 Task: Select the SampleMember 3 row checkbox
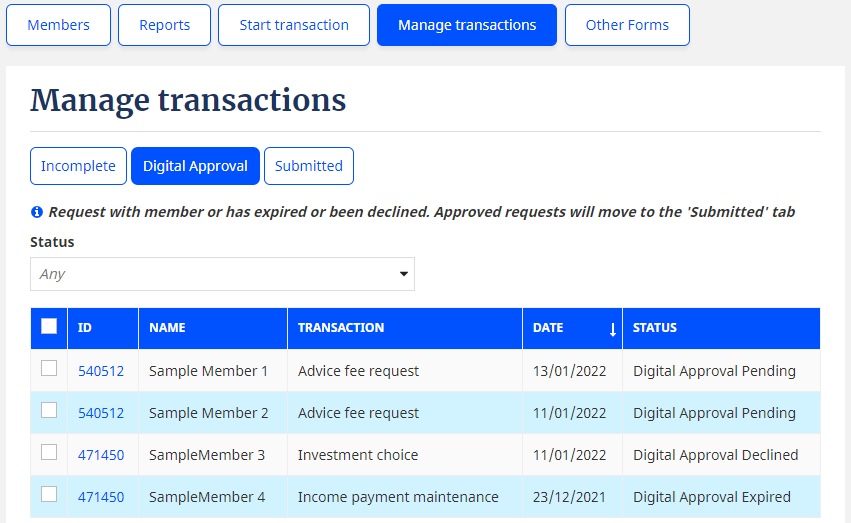(49, 453)
